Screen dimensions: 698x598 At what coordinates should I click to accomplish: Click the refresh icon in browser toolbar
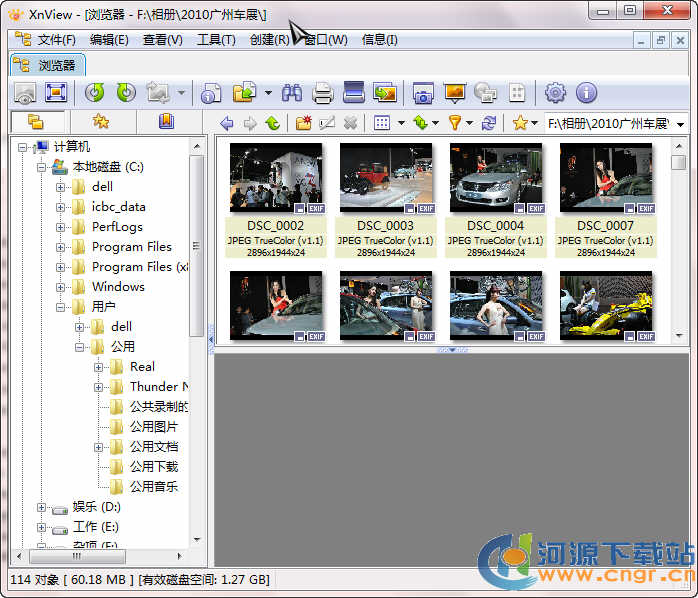[488, 123]
